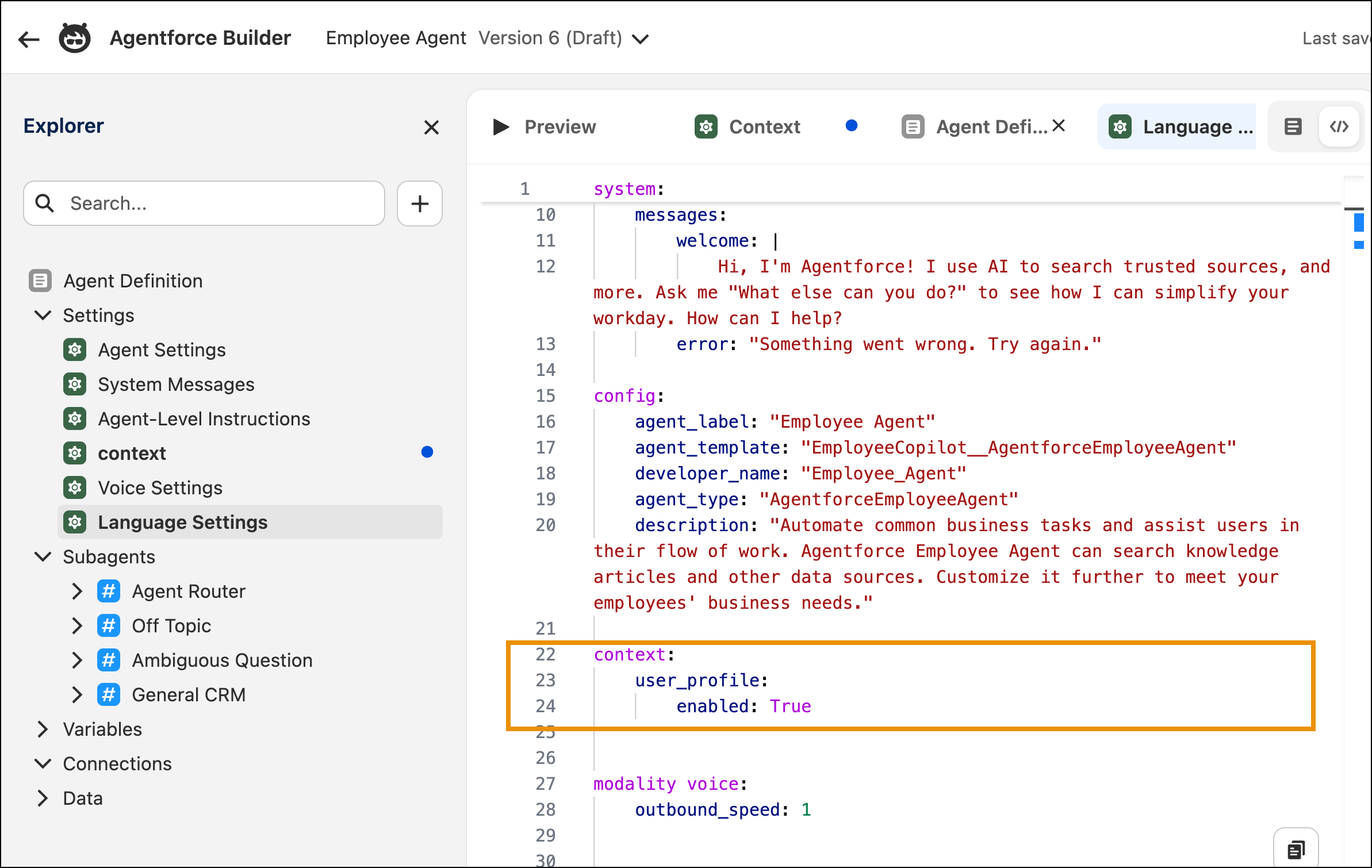Switch to canvas document view icon
The image size is (1372, 868).
[x=1293, y=126]
